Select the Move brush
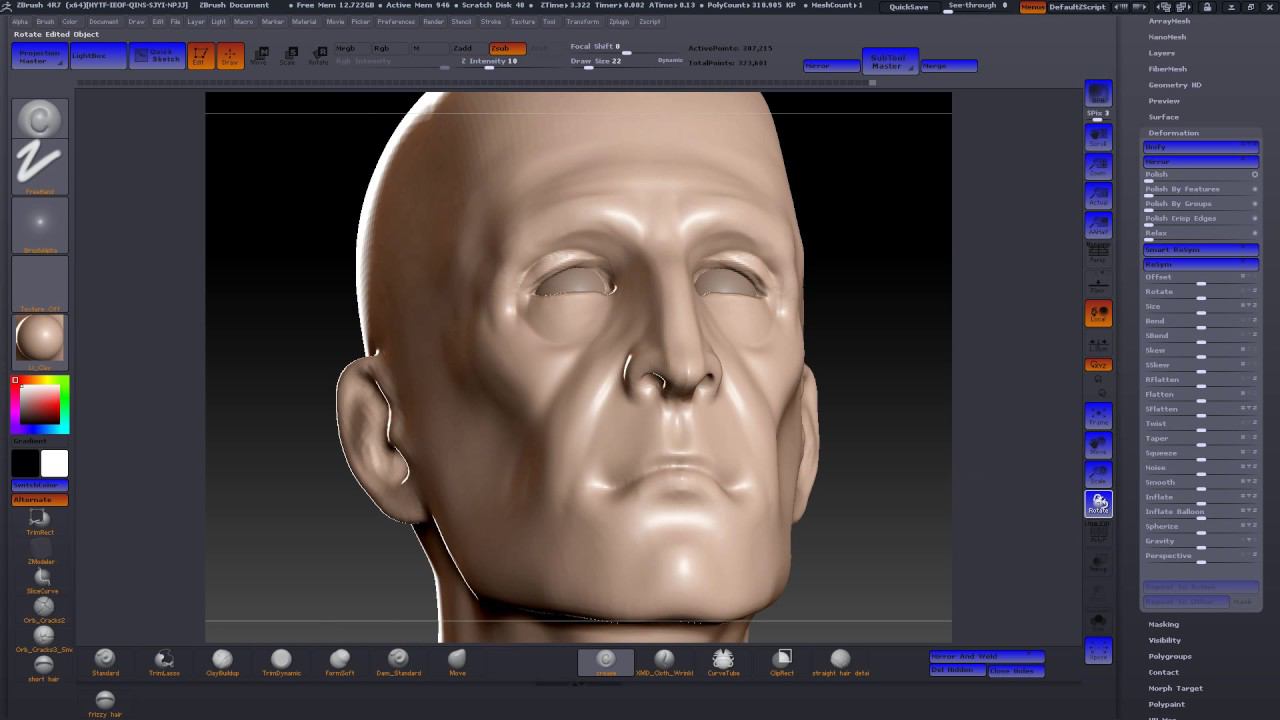 (457, 660)
